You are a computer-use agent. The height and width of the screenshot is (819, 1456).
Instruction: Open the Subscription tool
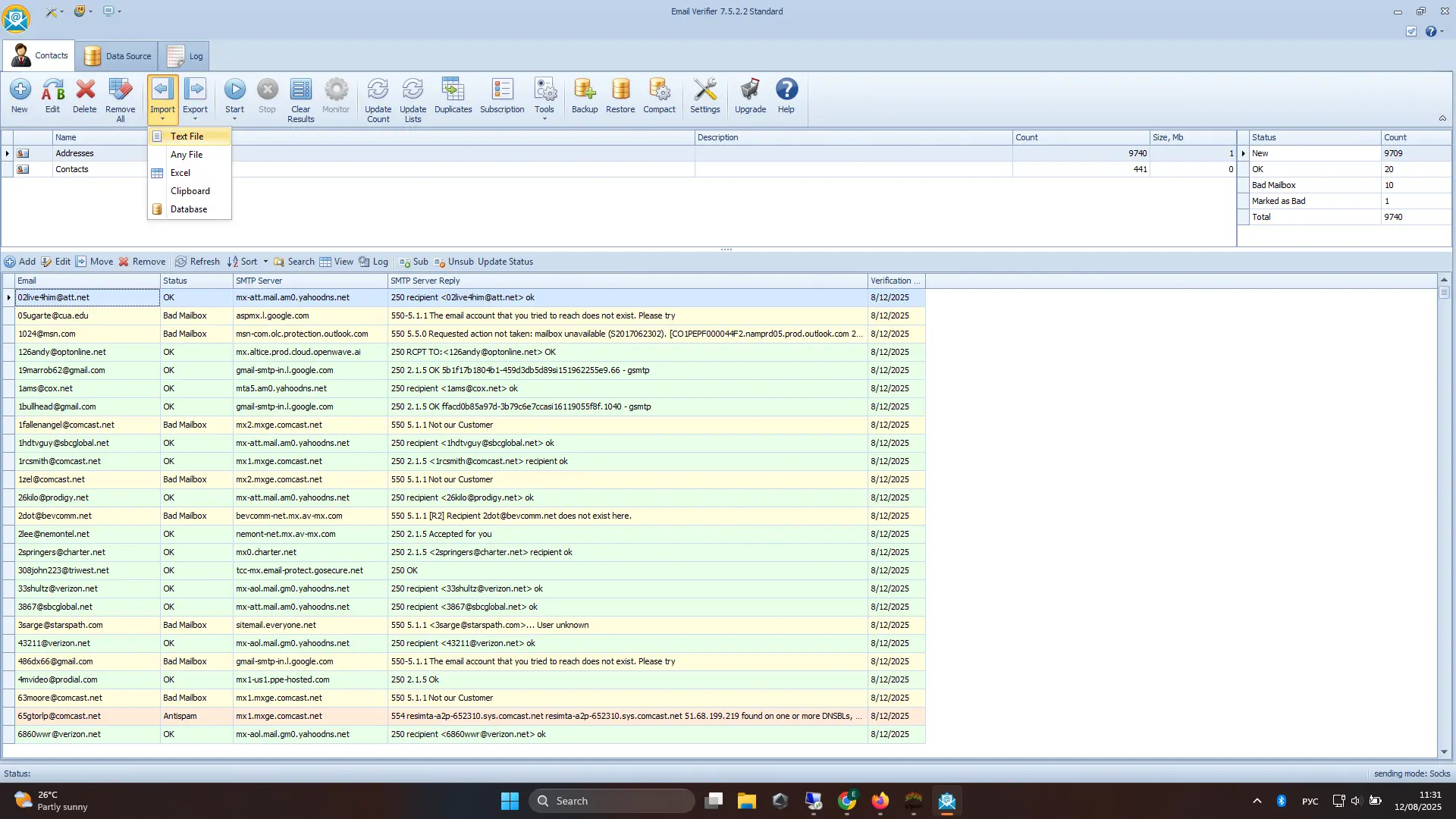(x=502, y=96)
